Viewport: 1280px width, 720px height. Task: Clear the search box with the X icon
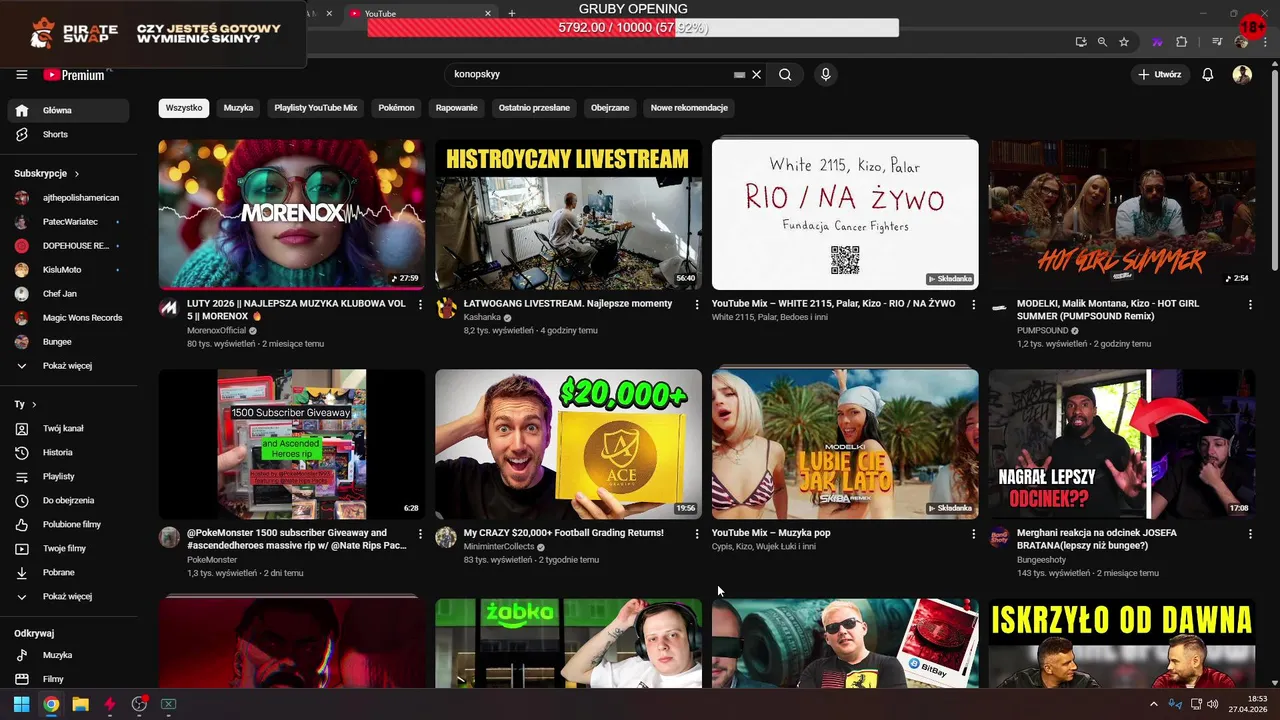pos(757,74)
